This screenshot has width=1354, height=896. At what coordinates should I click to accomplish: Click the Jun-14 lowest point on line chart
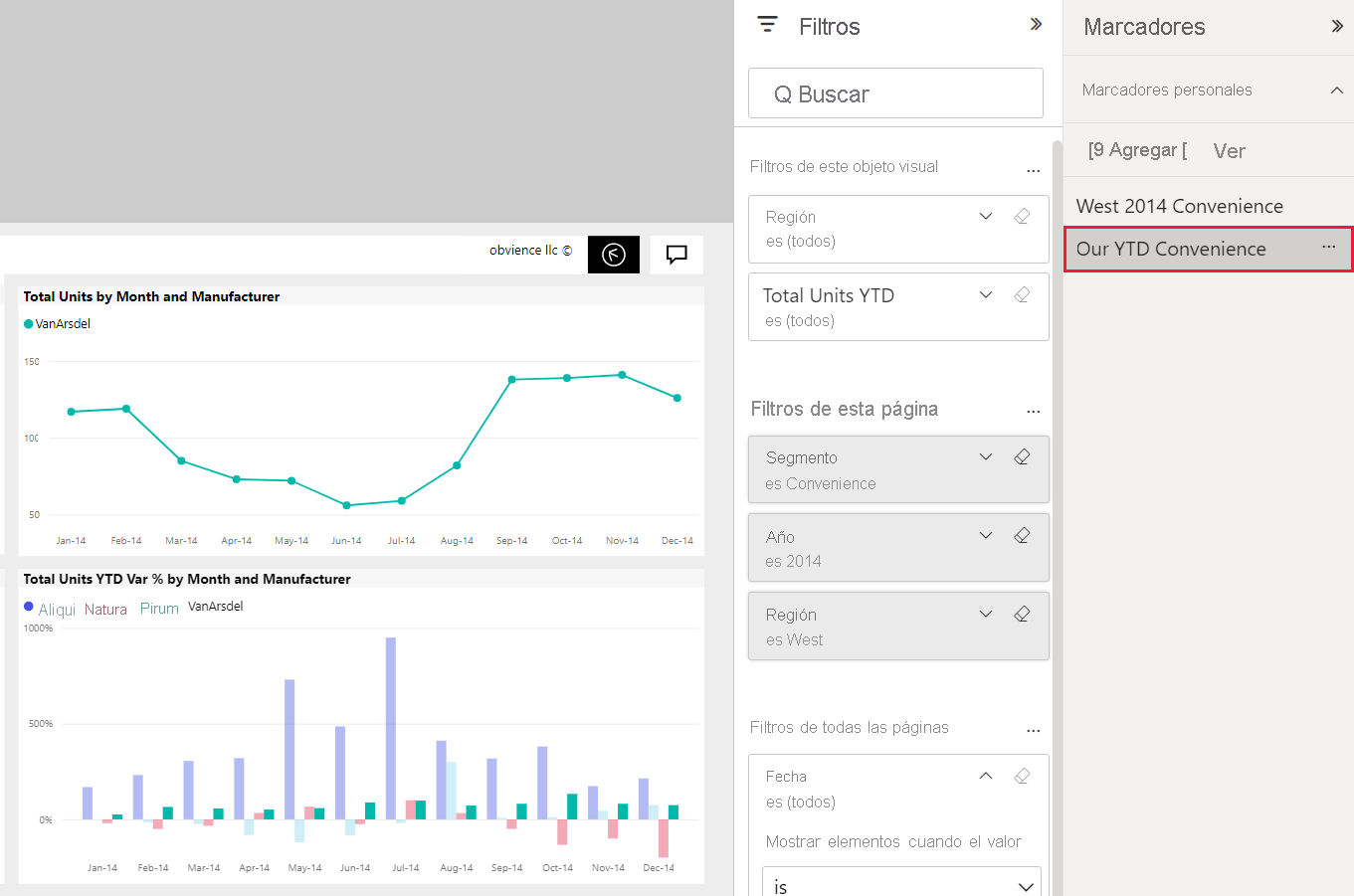coord(346,505)
